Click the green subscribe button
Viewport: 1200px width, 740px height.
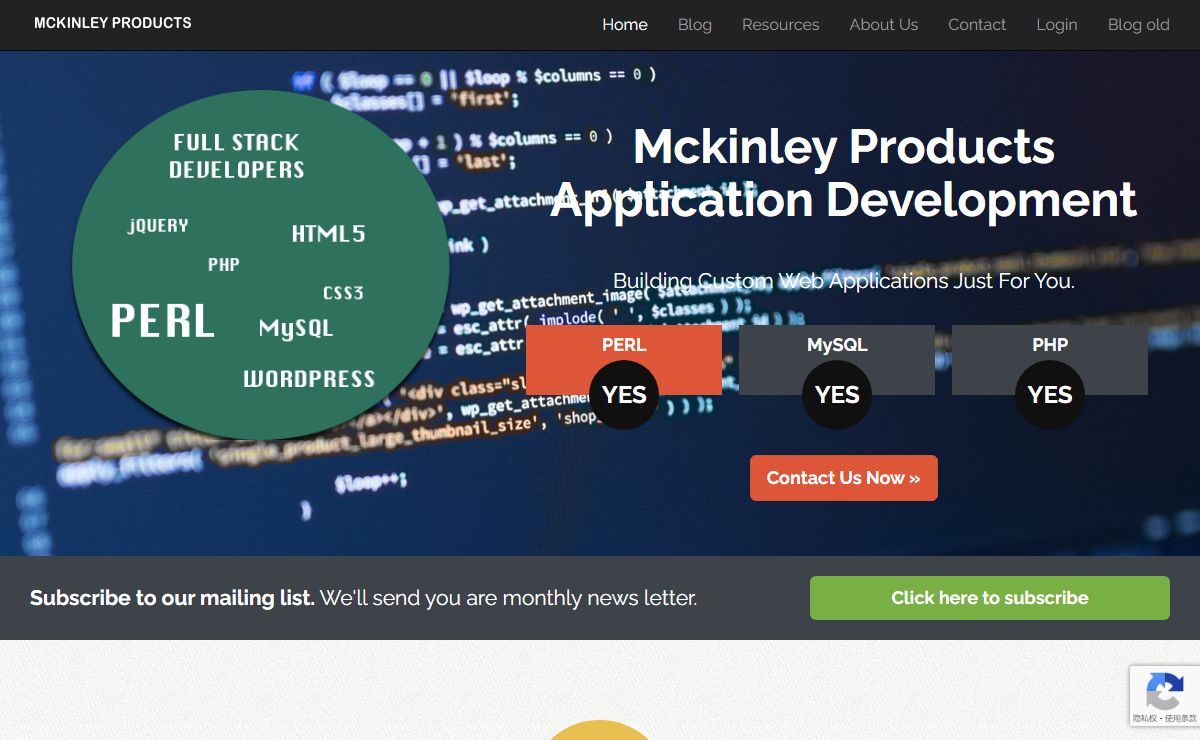click(x=990, y=598)
